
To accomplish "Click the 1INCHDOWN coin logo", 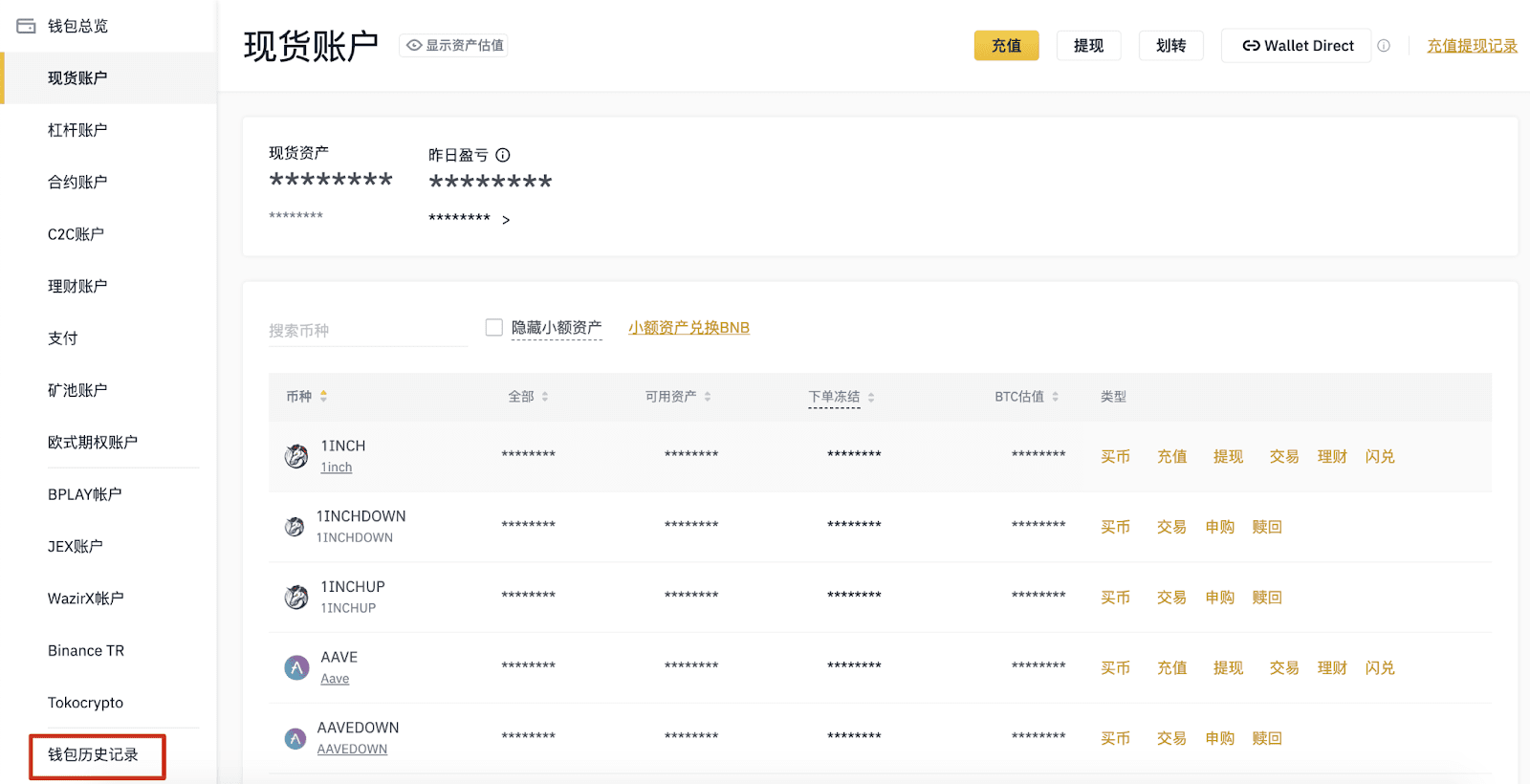I will (x=295, y=527).
